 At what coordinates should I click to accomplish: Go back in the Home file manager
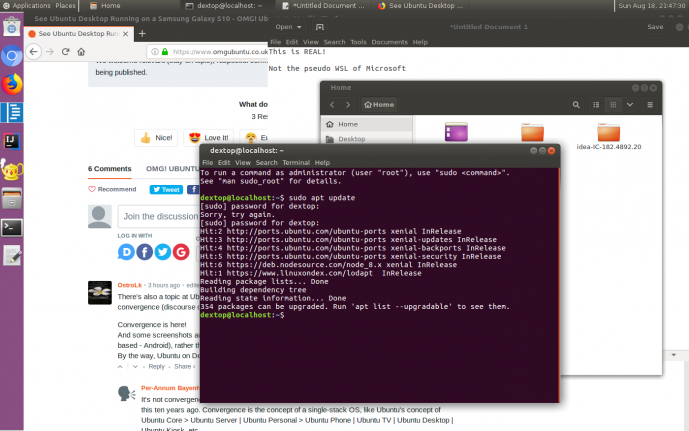(x=332, y=105)
